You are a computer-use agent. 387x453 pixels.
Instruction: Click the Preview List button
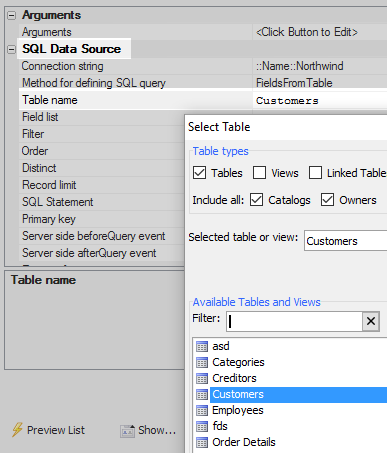coord(48,430)
